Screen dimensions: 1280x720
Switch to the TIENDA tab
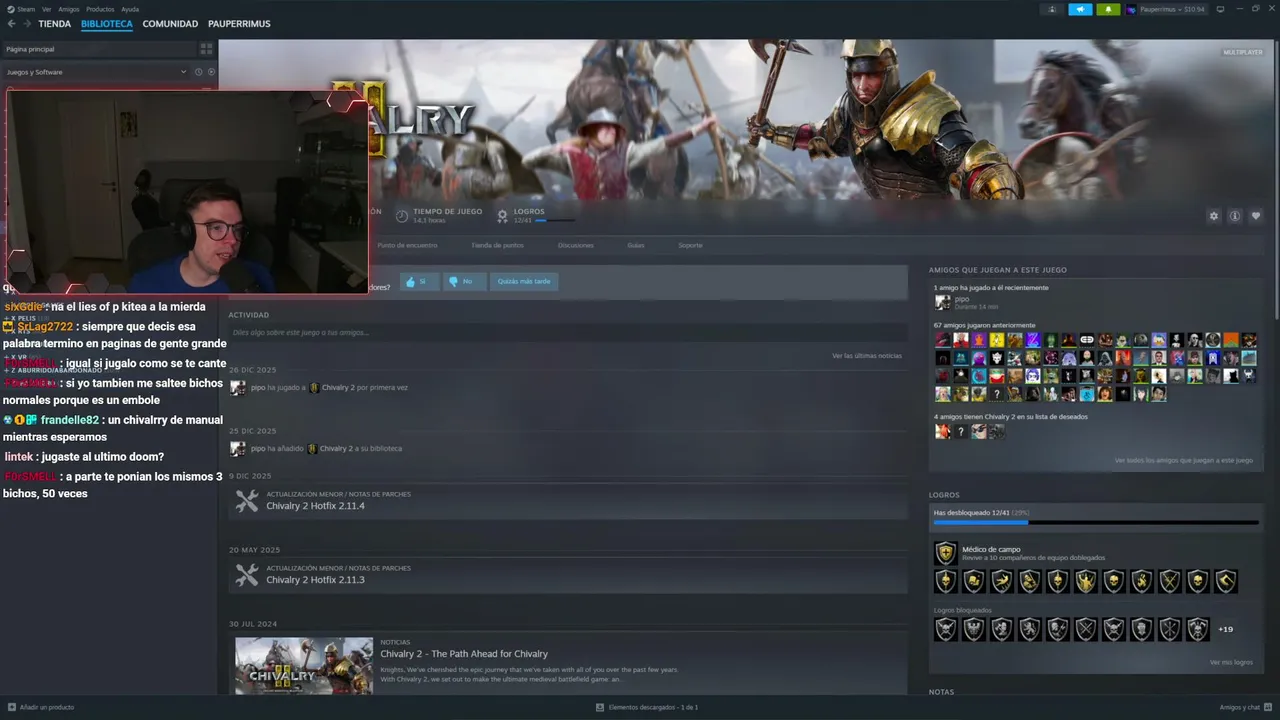[55, 24]
